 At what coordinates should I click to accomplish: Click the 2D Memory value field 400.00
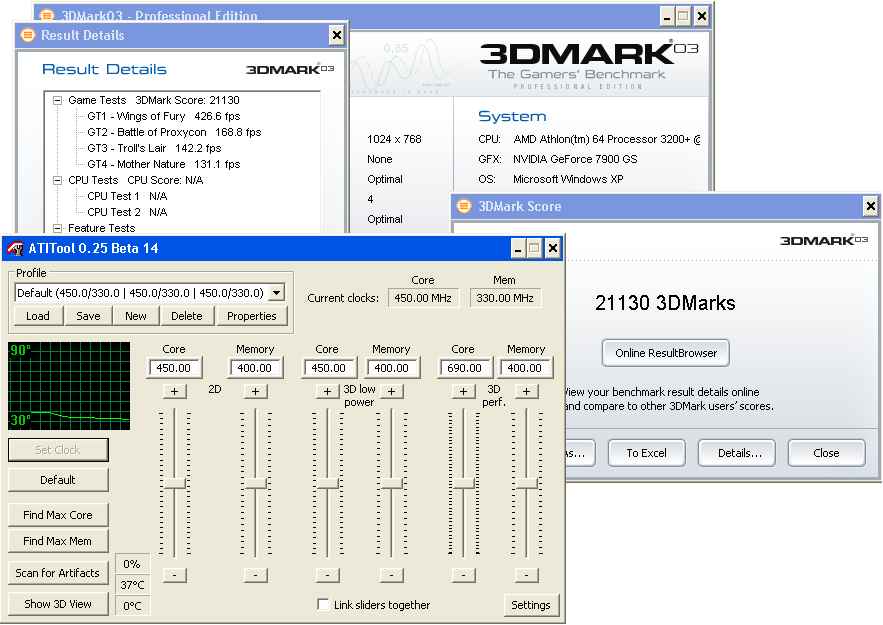coord(255,368)
